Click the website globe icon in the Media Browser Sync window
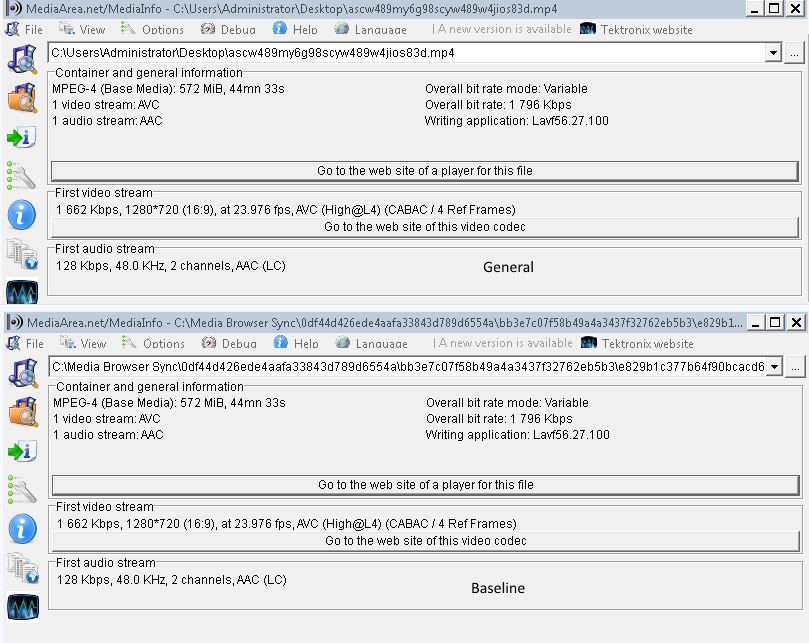This screenshot has width=809, height=643. (x=23, y=567)
